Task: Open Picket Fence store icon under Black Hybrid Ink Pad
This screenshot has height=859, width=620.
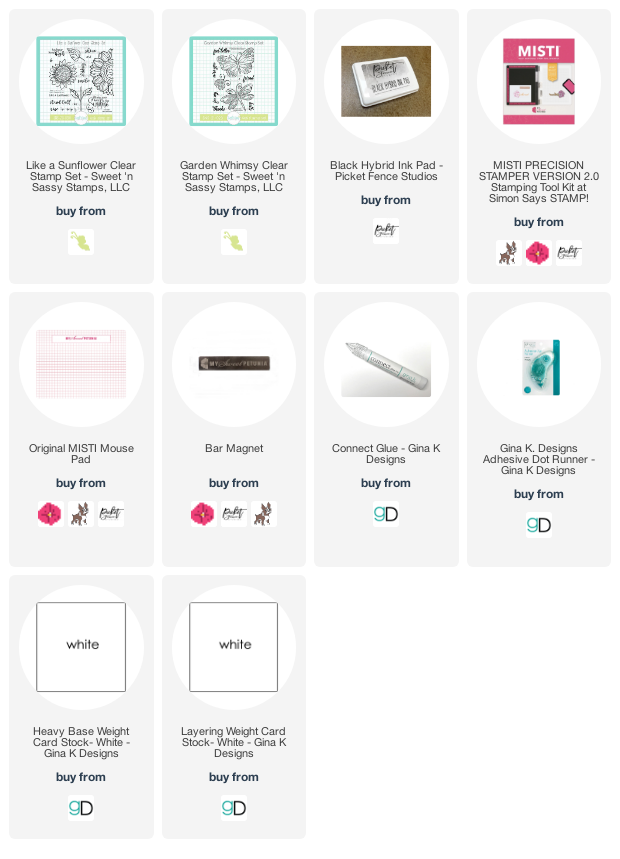Action: (x=386, y=231)
